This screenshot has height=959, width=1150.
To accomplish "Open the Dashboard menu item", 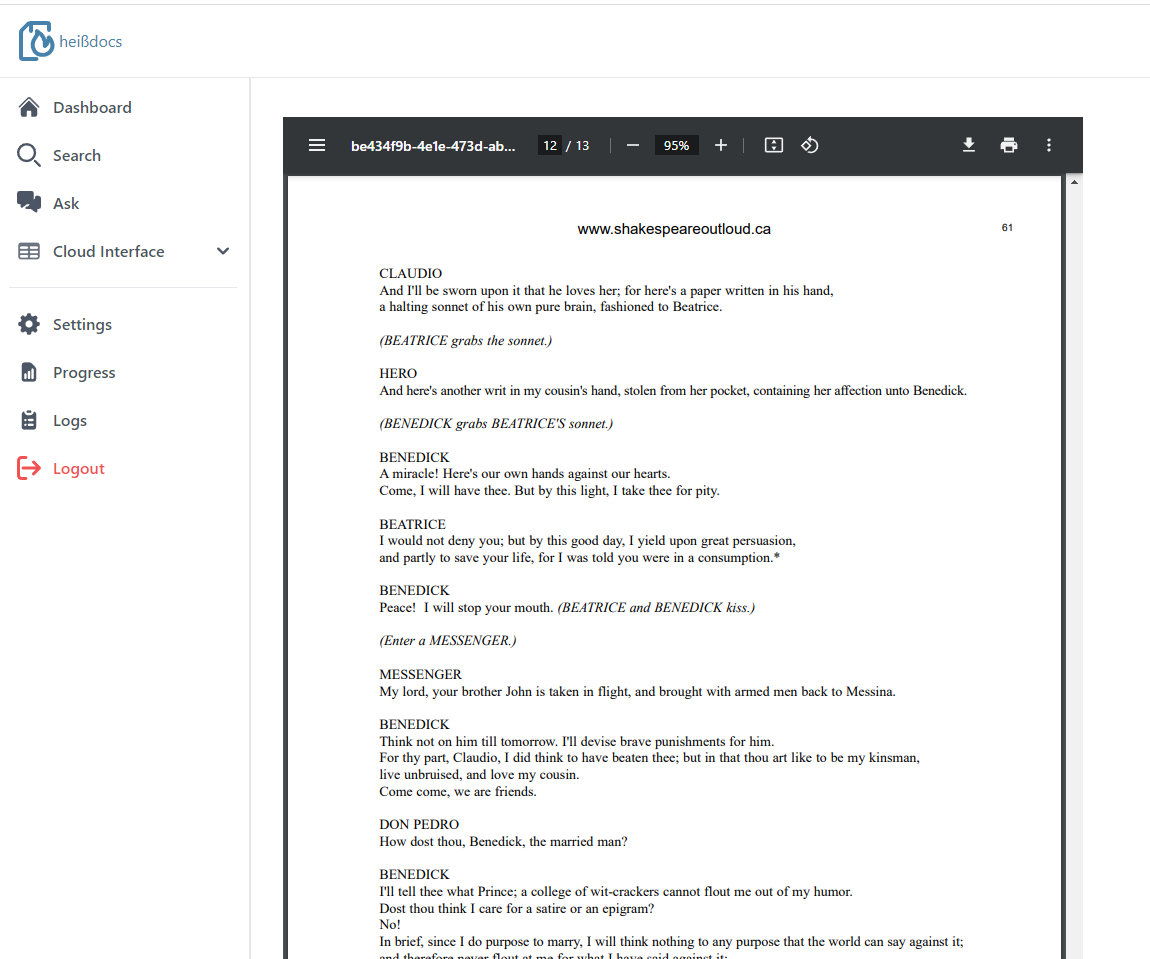I will [x=92, y=108].
